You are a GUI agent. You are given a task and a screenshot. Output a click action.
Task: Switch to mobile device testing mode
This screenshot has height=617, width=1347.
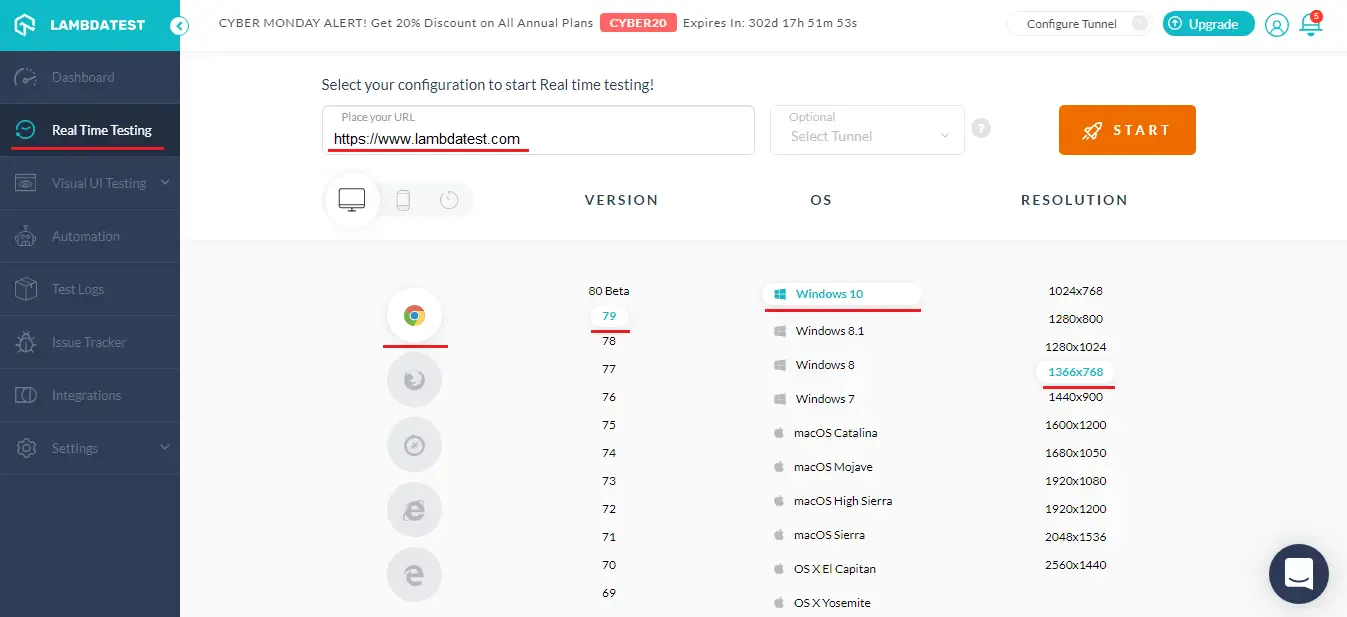click(x=403, y=200)
